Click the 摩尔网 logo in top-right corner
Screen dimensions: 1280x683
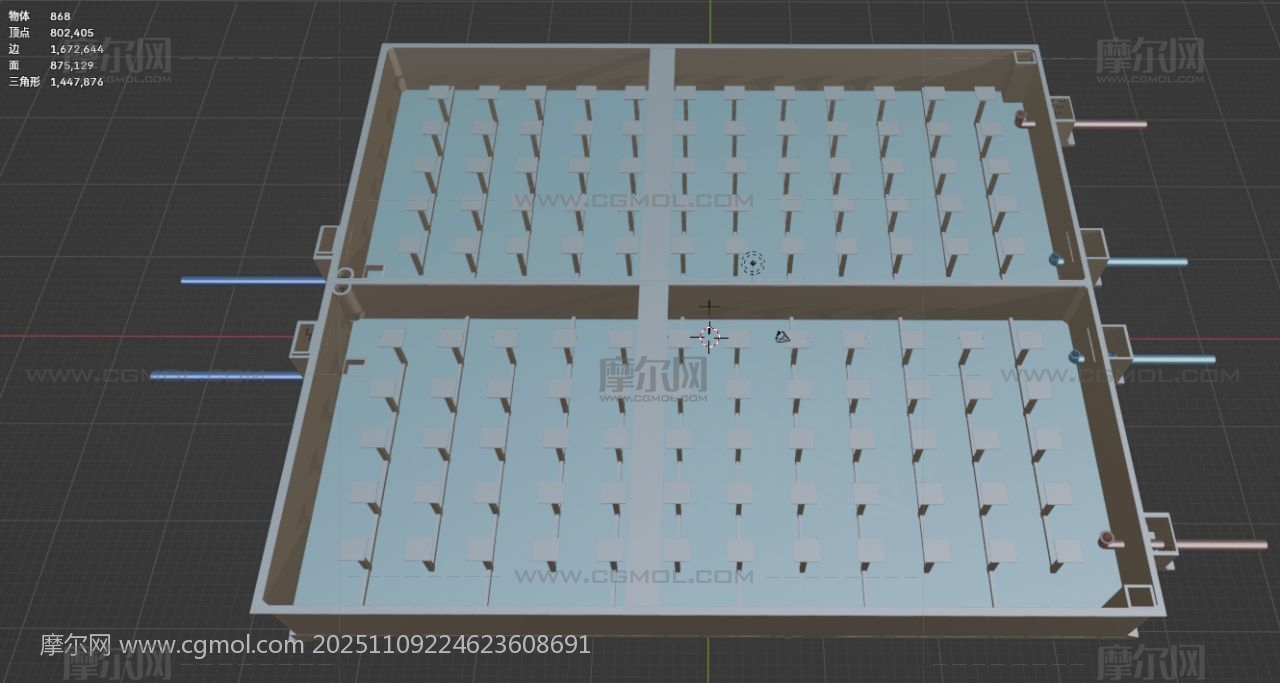[1149, 57]
